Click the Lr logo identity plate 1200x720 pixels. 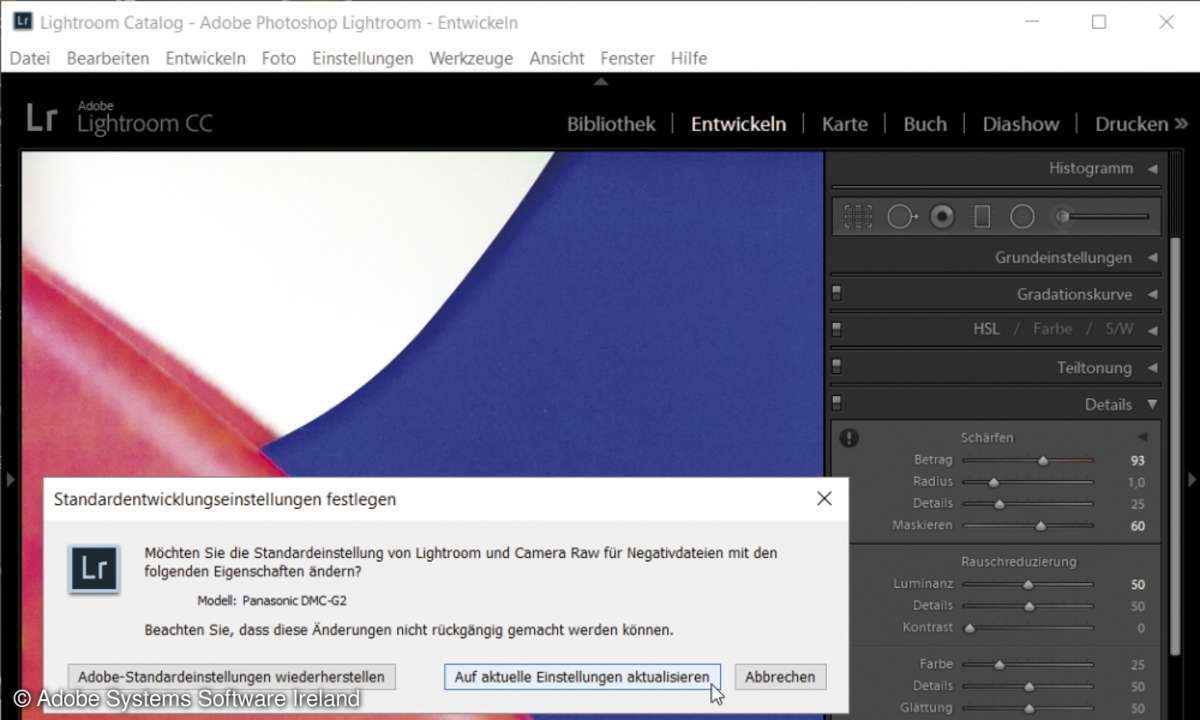pos(42,118)
